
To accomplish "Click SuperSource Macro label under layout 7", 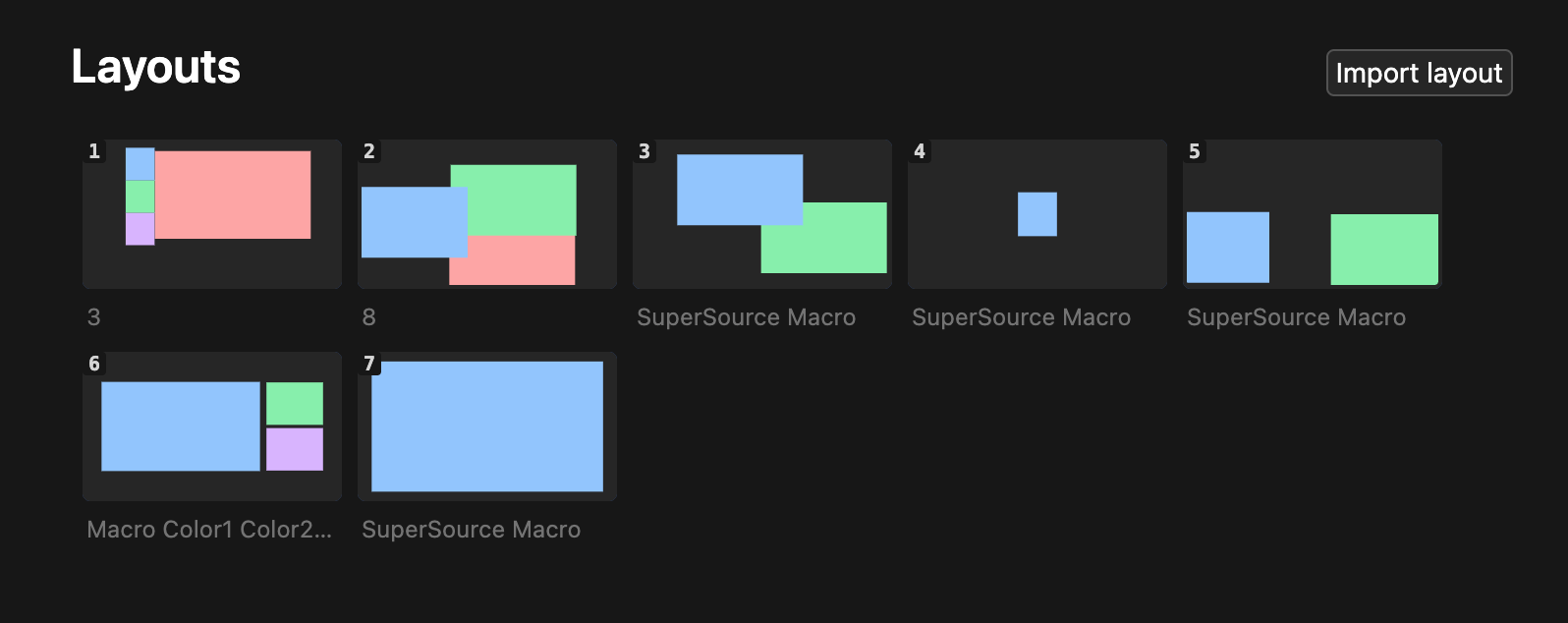I will pos(472,530).
